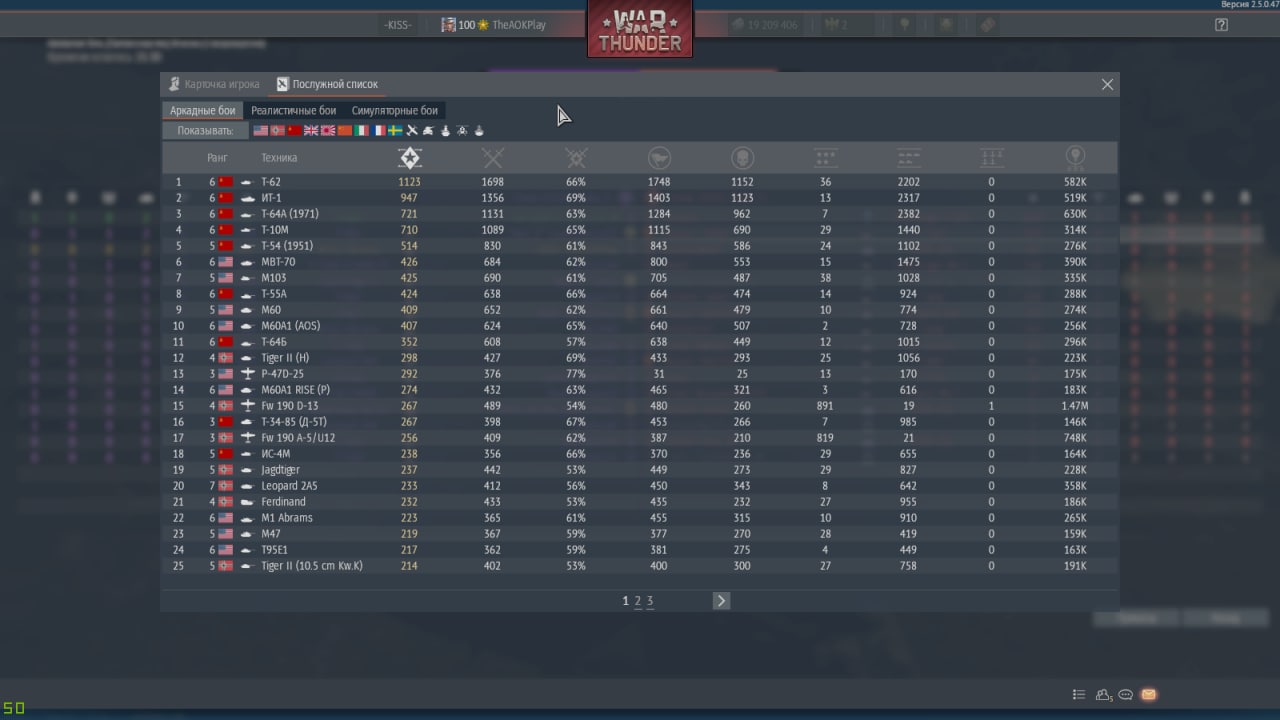The height and width of the screenshot is (720, 1280).
Task: Switch to Симуляторные бои tab
Action: tap(394, 110)
